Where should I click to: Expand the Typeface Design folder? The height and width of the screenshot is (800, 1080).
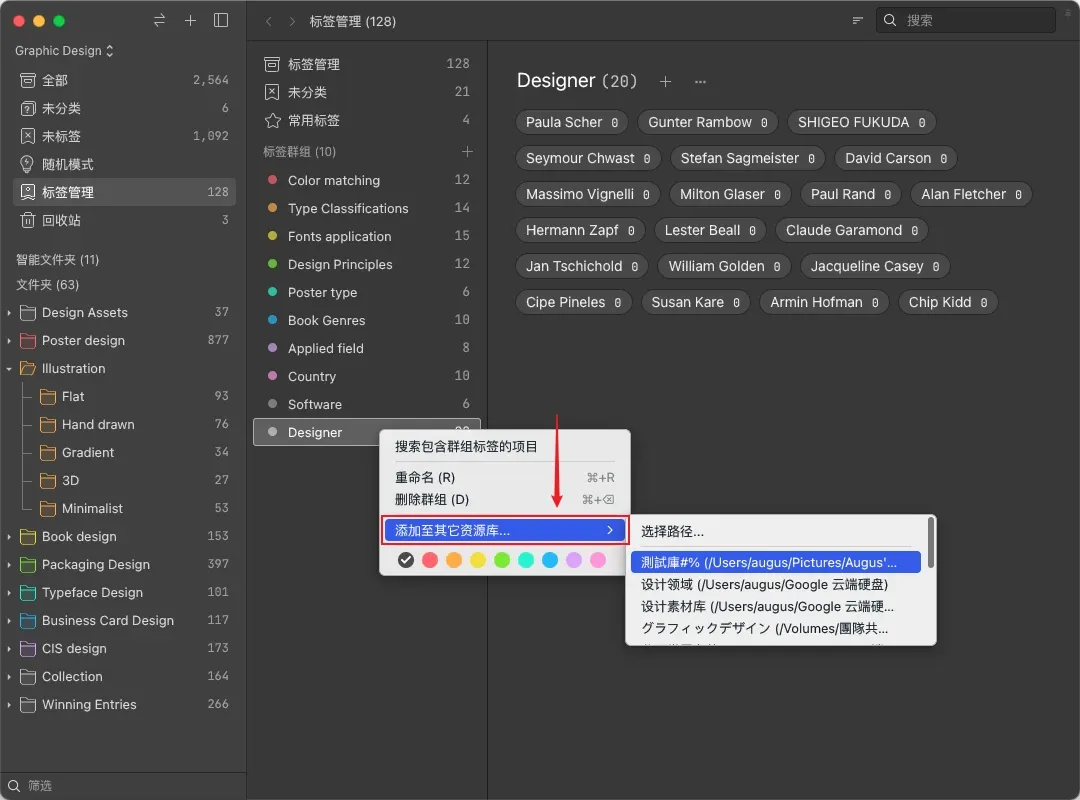[9, 593]
